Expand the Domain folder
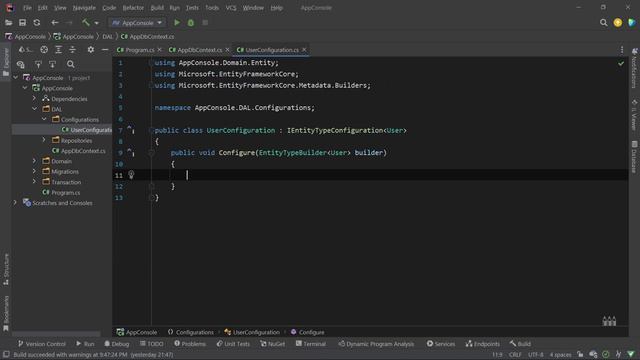The width and height of the screenshot is (640, 360). 35,161
